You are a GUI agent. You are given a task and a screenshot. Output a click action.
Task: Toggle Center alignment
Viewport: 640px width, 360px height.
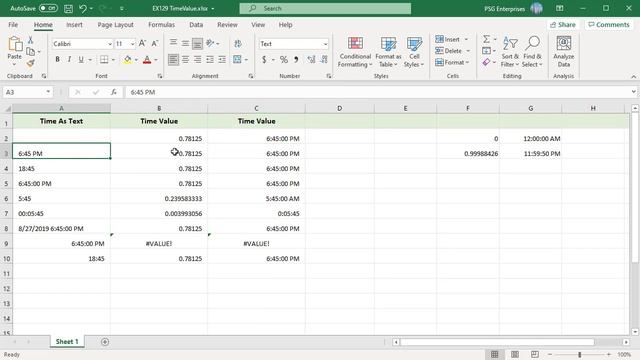click(x=185, y=60)
